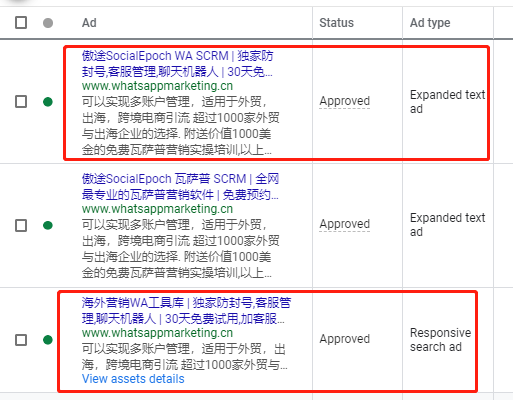
Task: Click green status dot of 瓦萨普 SCRM ad
Action: [48, 225]
